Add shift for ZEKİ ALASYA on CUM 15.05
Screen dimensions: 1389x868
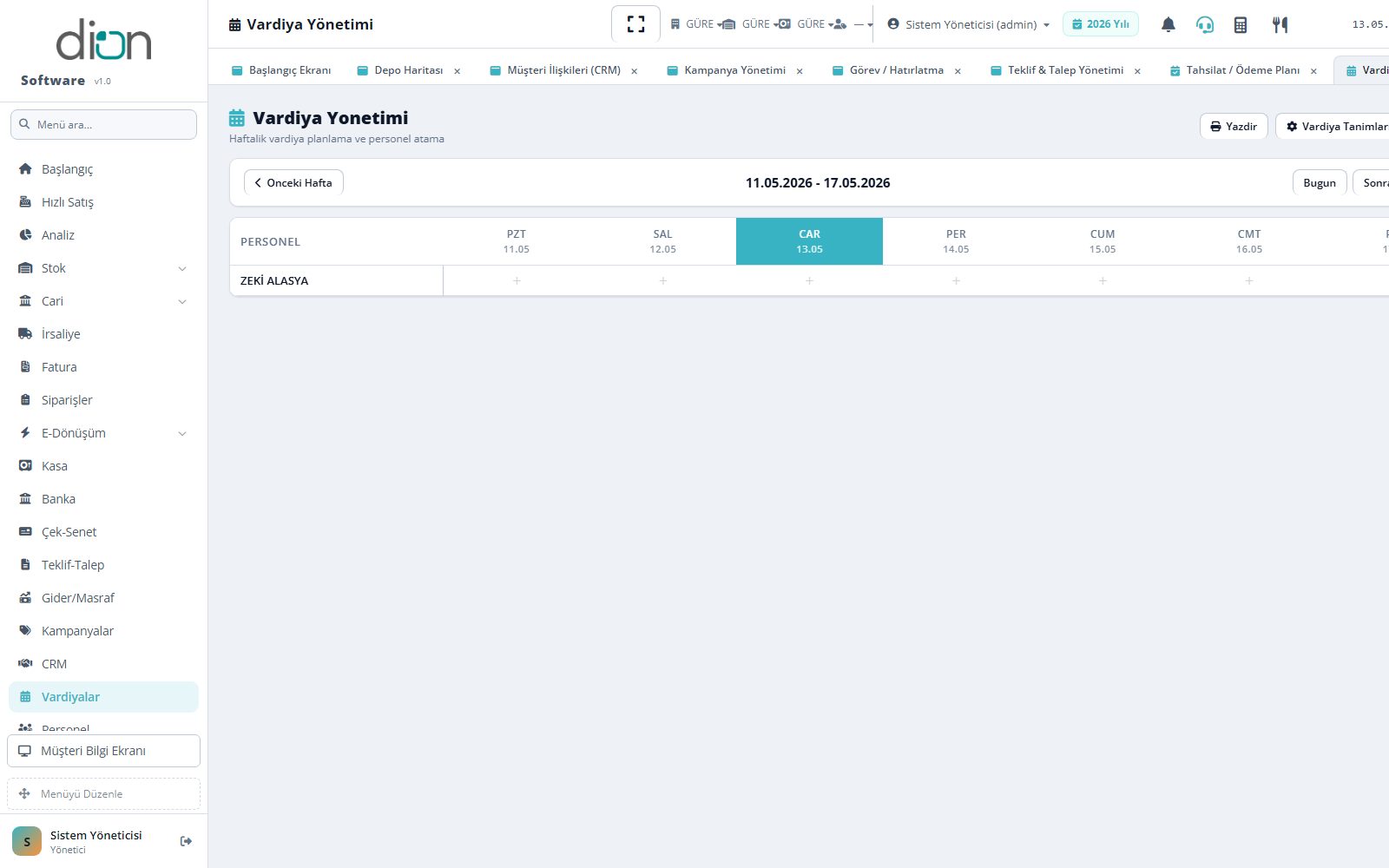pos(1103,280)
